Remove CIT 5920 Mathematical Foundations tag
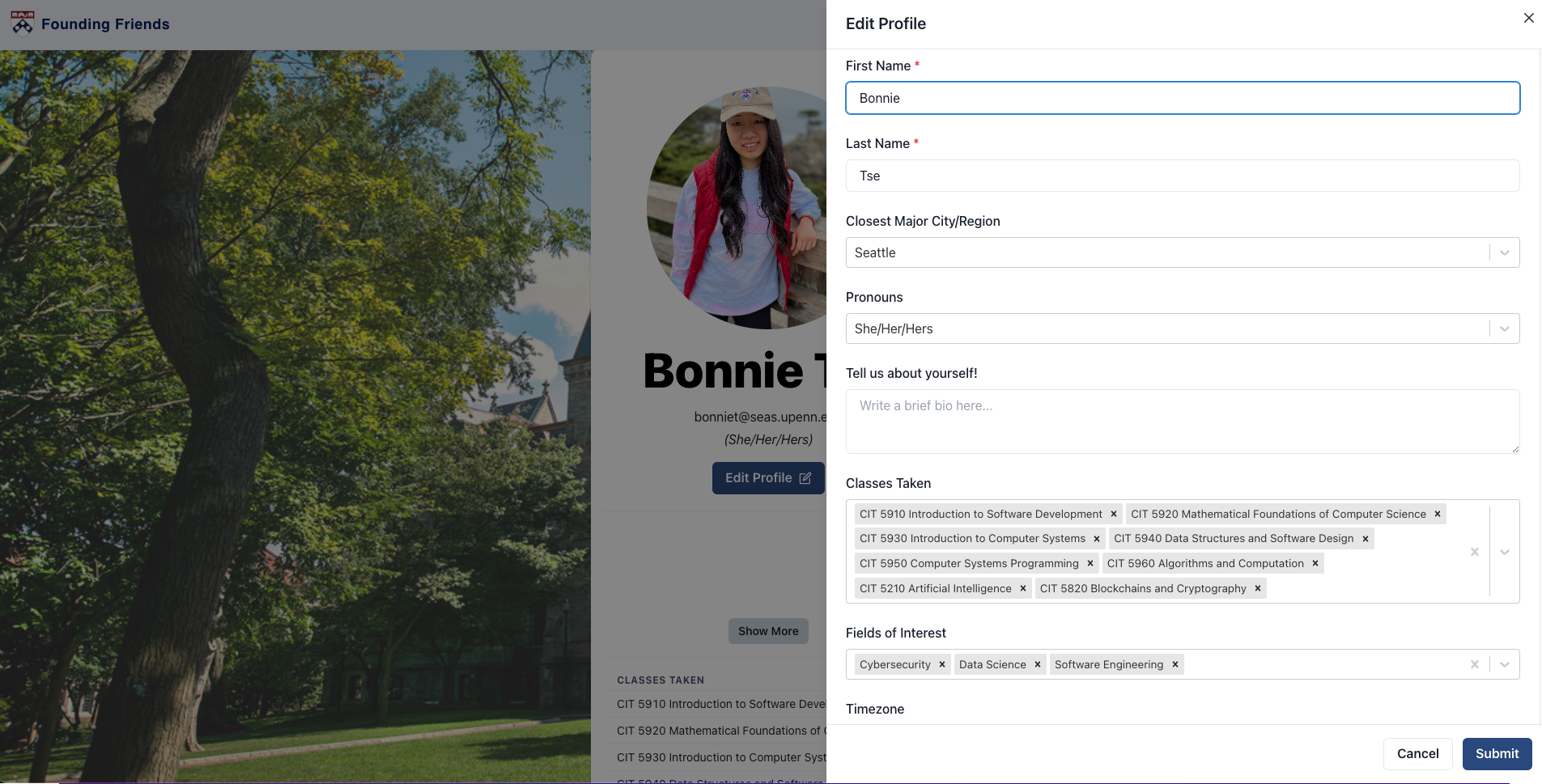Image resolution: width=1542 pixels, height=784 pixels. click(x=1438, y=514)
